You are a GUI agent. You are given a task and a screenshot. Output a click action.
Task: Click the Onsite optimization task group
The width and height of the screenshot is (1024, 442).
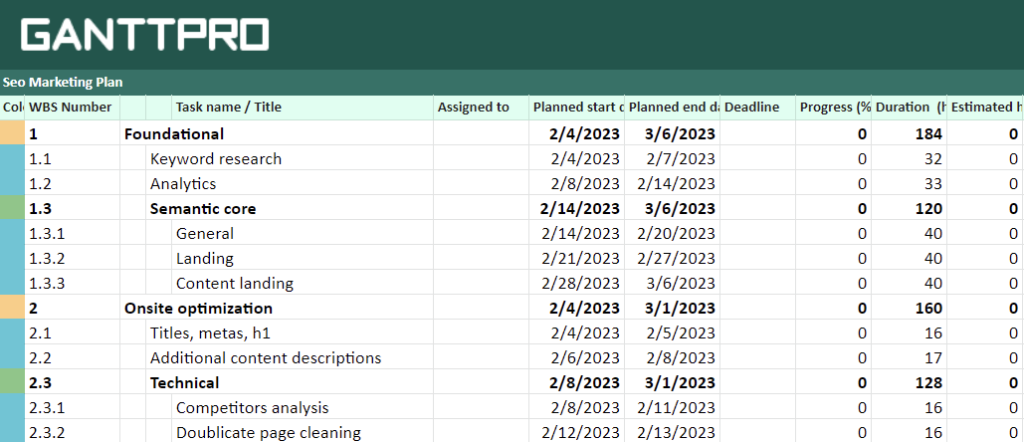[198, 309]
